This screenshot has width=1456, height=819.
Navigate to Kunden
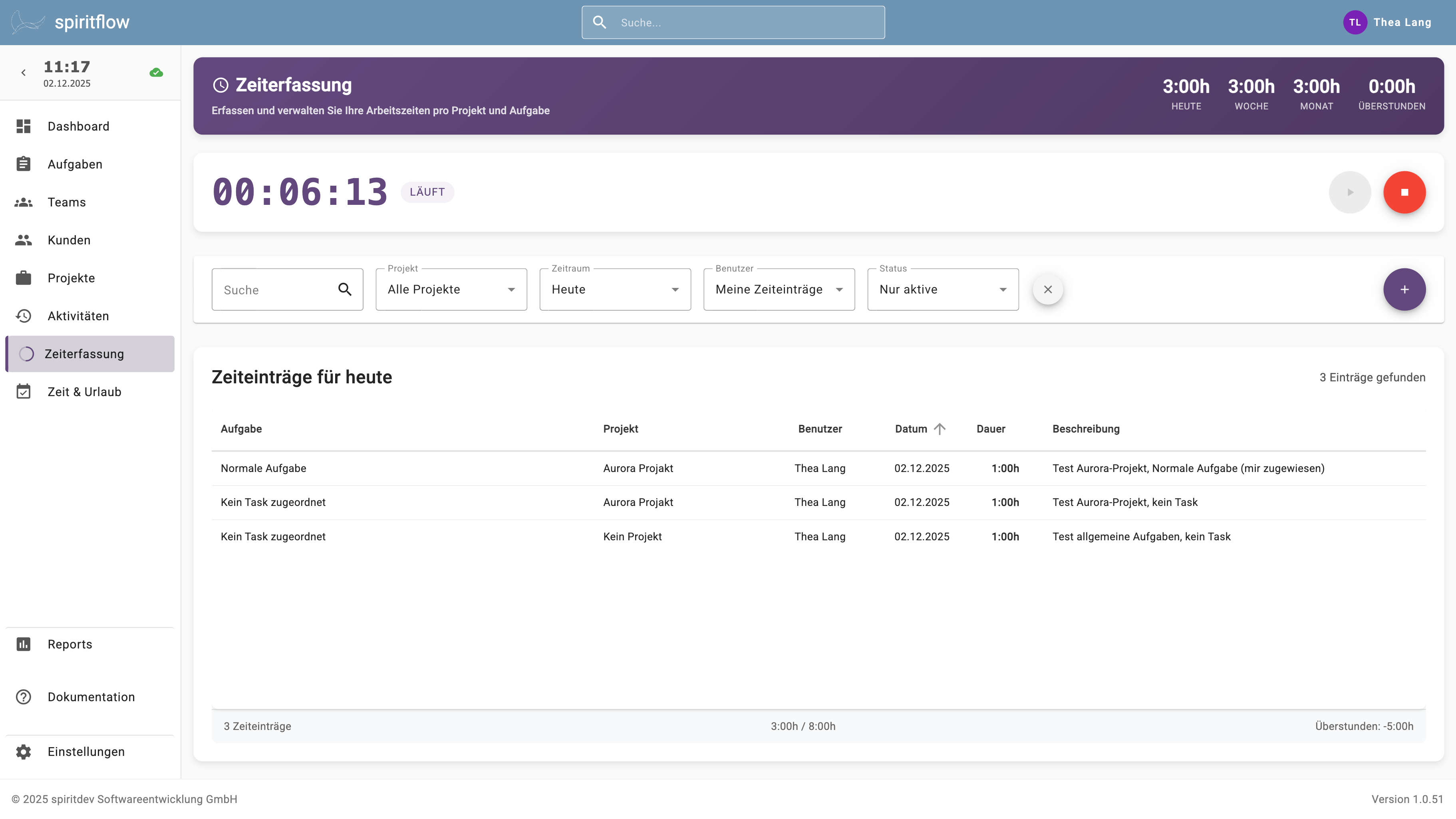(90, 240)
